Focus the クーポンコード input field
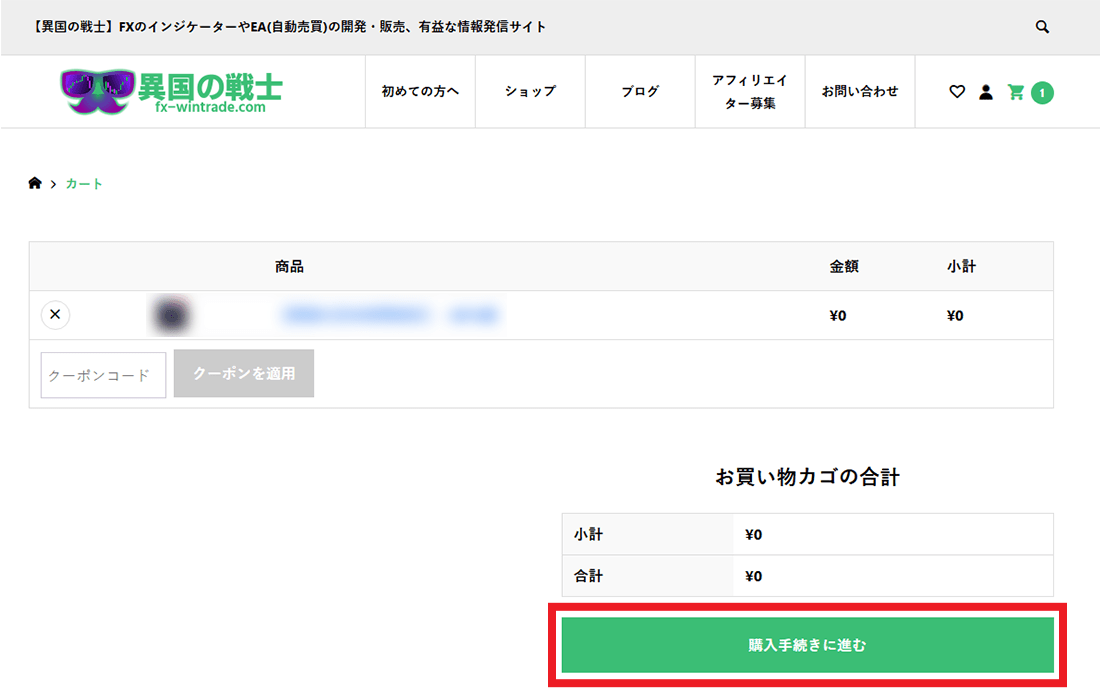Screen dimensions: 1100x700 coord(103,375)
